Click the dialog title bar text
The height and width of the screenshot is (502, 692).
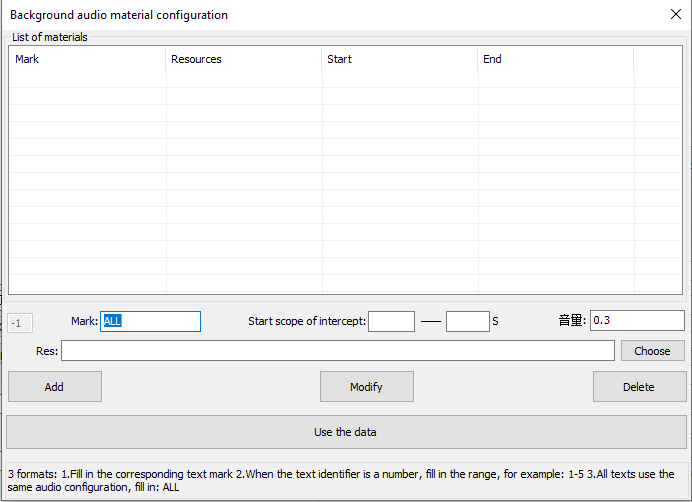click(x=119, y=15)
